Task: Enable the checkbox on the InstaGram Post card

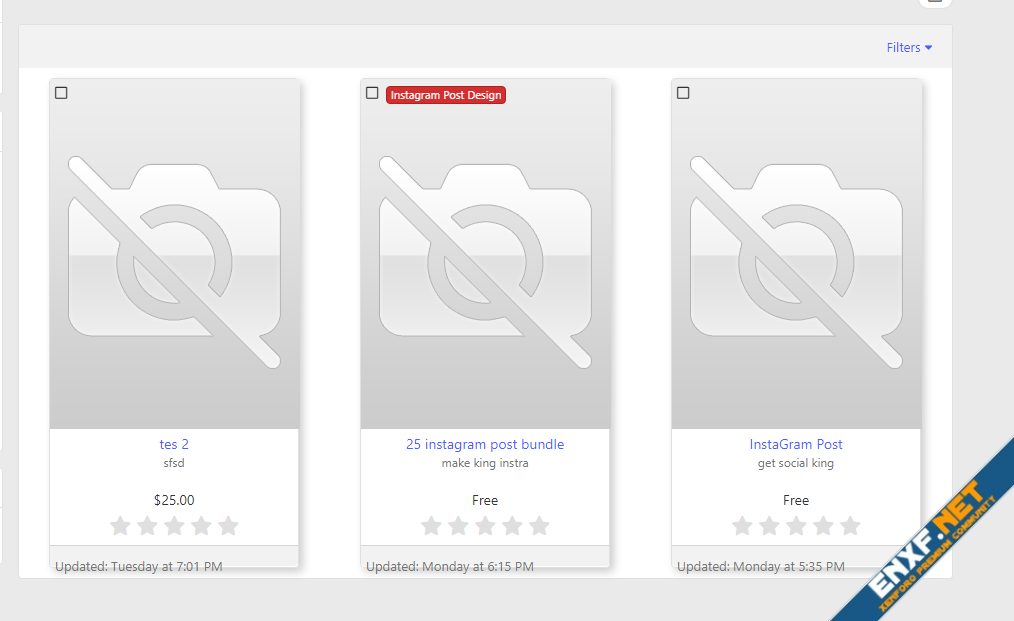Action: pos(683,93)
